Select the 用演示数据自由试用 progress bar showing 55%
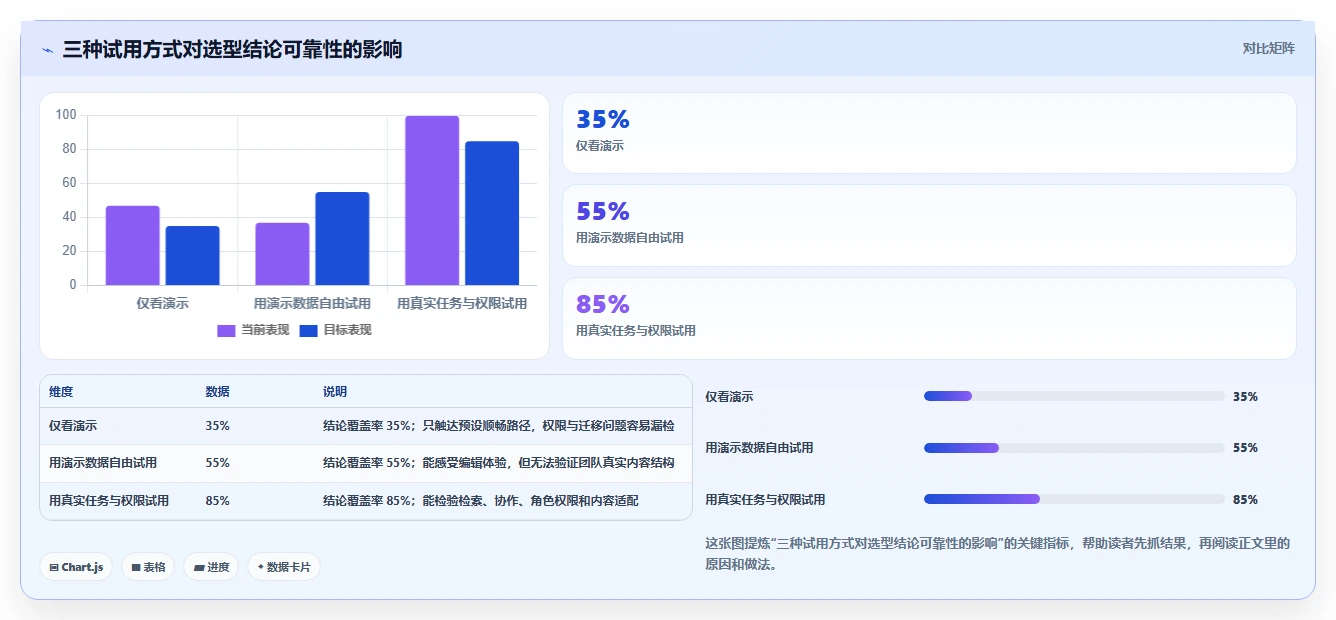1336x620 pixels. tap(1074, 447)
